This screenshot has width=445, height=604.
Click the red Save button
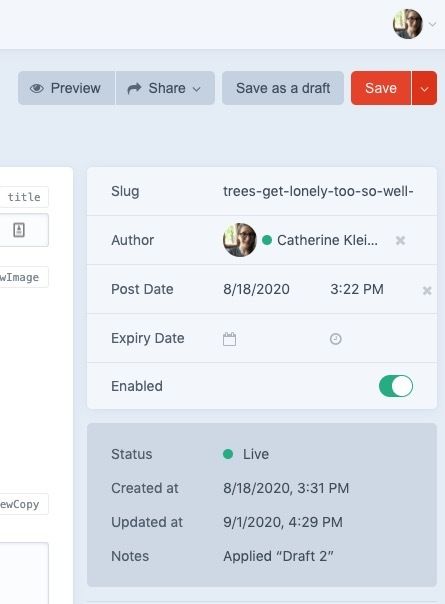[381, 88]
